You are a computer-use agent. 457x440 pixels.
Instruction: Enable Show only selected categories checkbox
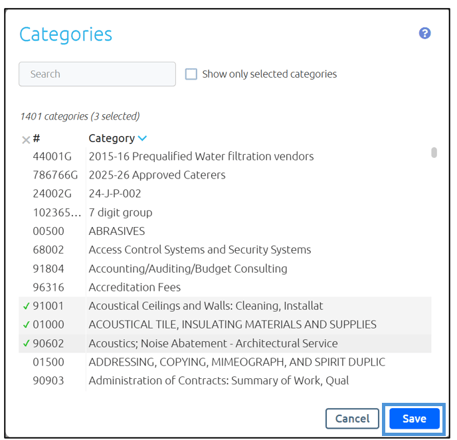(191, 74)
